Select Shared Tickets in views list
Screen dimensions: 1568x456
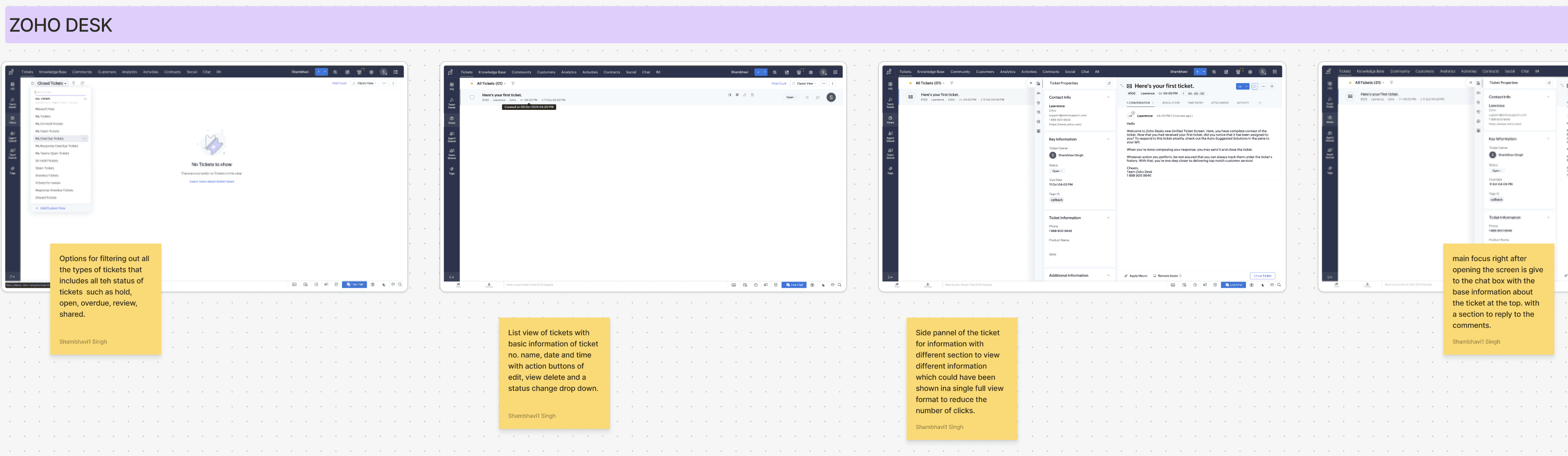46,198
